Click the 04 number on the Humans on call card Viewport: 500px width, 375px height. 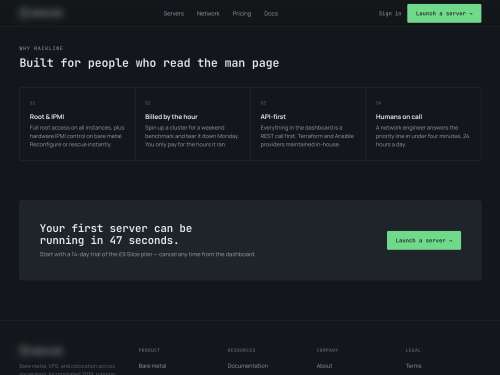[x=378, y=103]
